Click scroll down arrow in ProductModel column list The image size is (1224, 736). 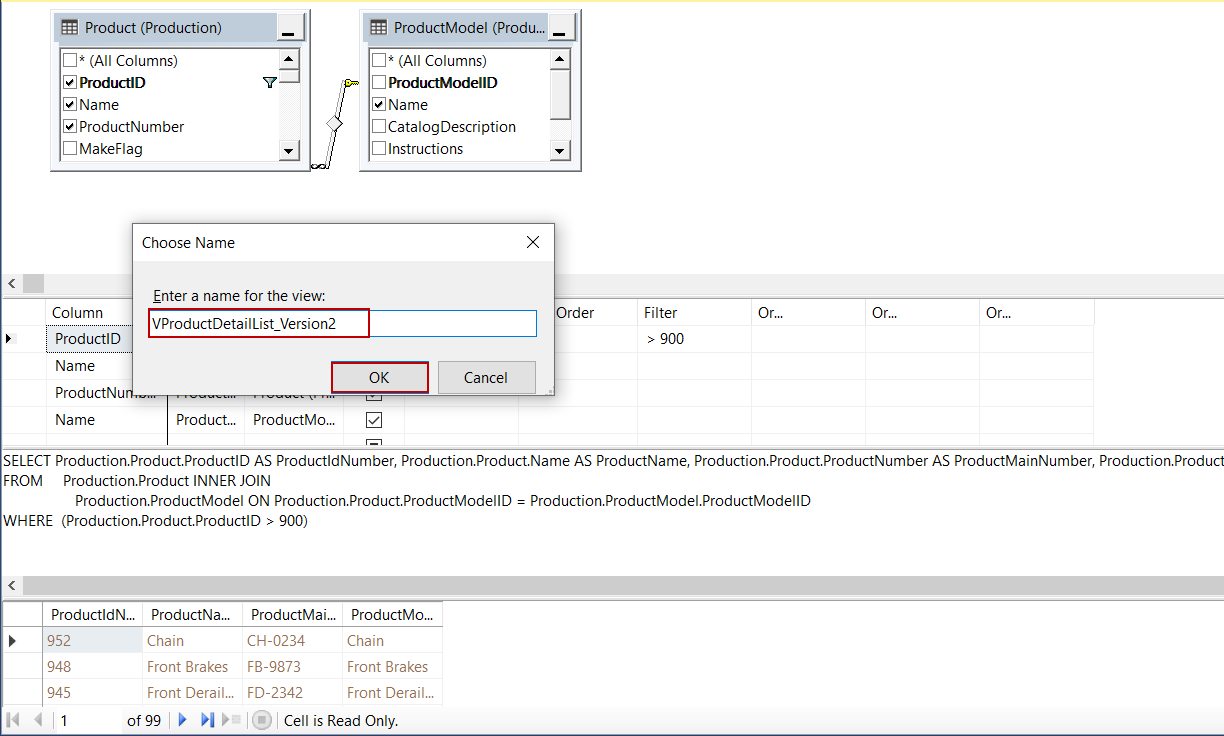pos(560,151)
